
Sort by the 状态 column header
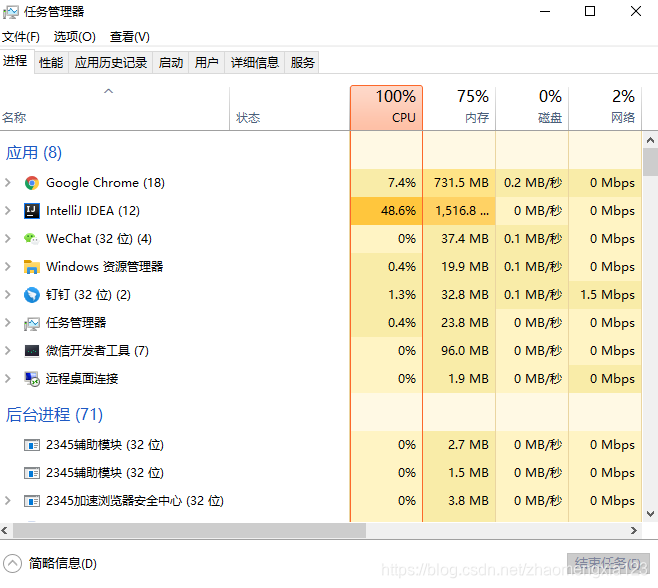click(290, 108)
